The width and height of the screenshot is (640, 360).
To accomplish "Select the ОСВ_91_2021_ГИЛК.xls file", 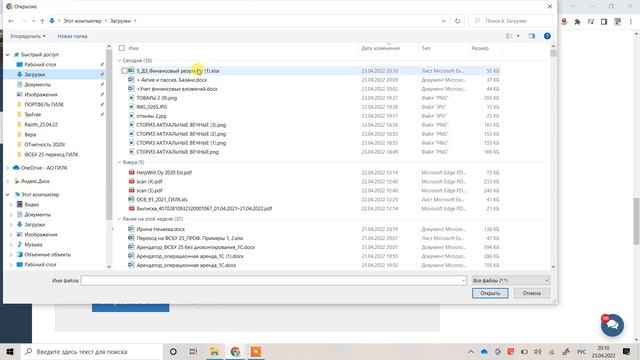I will [x=162, y=200].
